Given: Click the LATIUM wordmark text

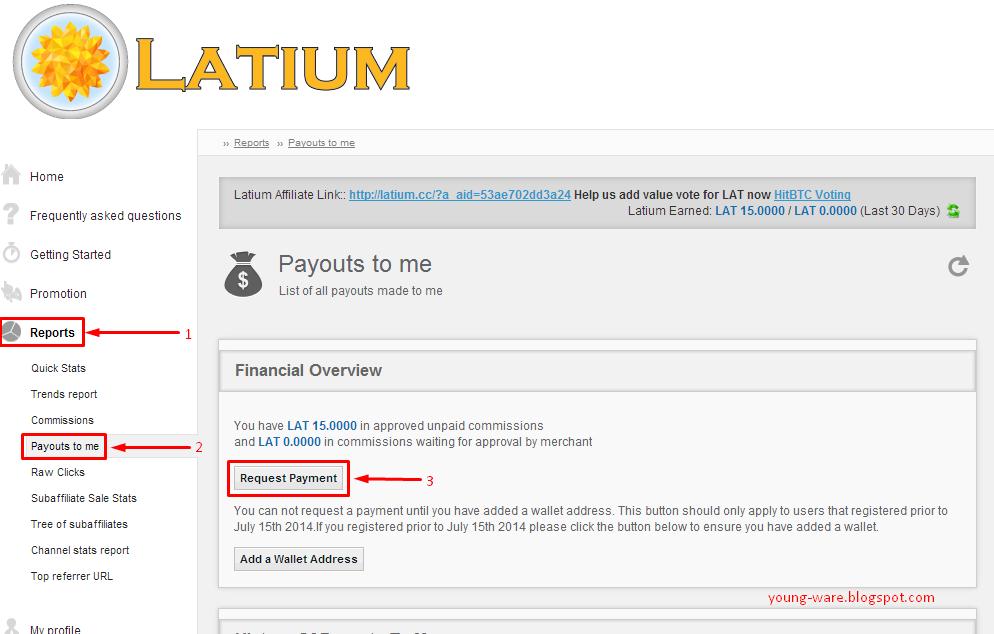Looking at the screenshot, I should pyautogui.click(x=273, y=64).
